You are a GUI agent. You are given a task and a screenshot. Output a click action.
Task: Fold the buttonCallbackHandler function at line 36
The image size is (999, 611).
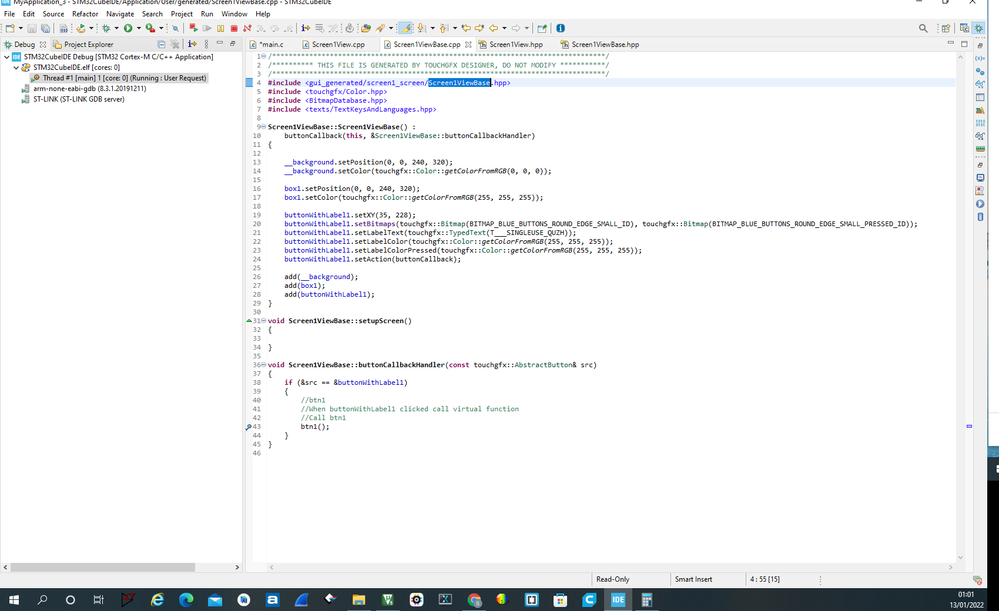(x=263, y=365)
